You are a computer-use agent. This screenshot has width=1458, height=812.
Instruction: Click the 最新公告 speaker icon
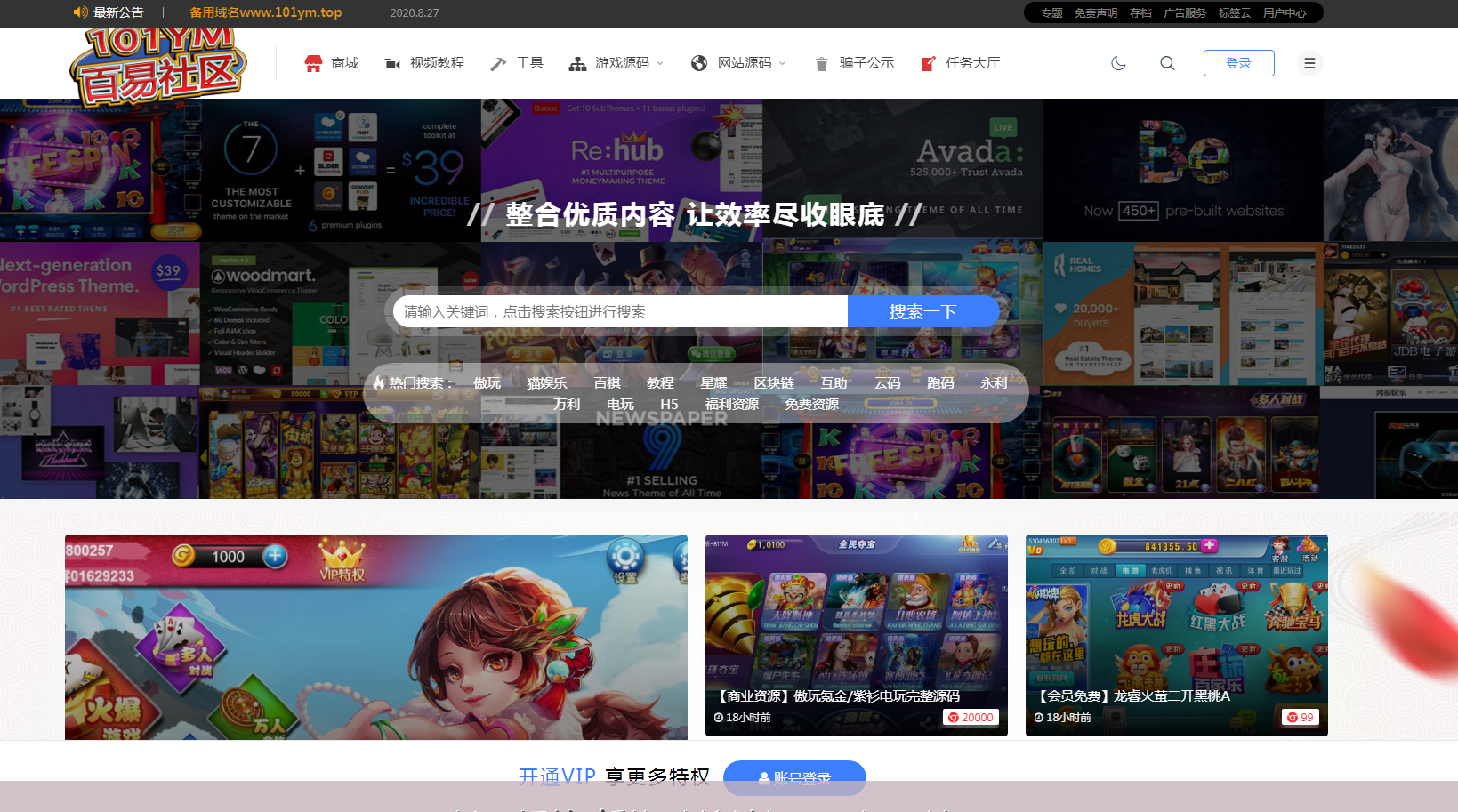[x=80, y=12]
